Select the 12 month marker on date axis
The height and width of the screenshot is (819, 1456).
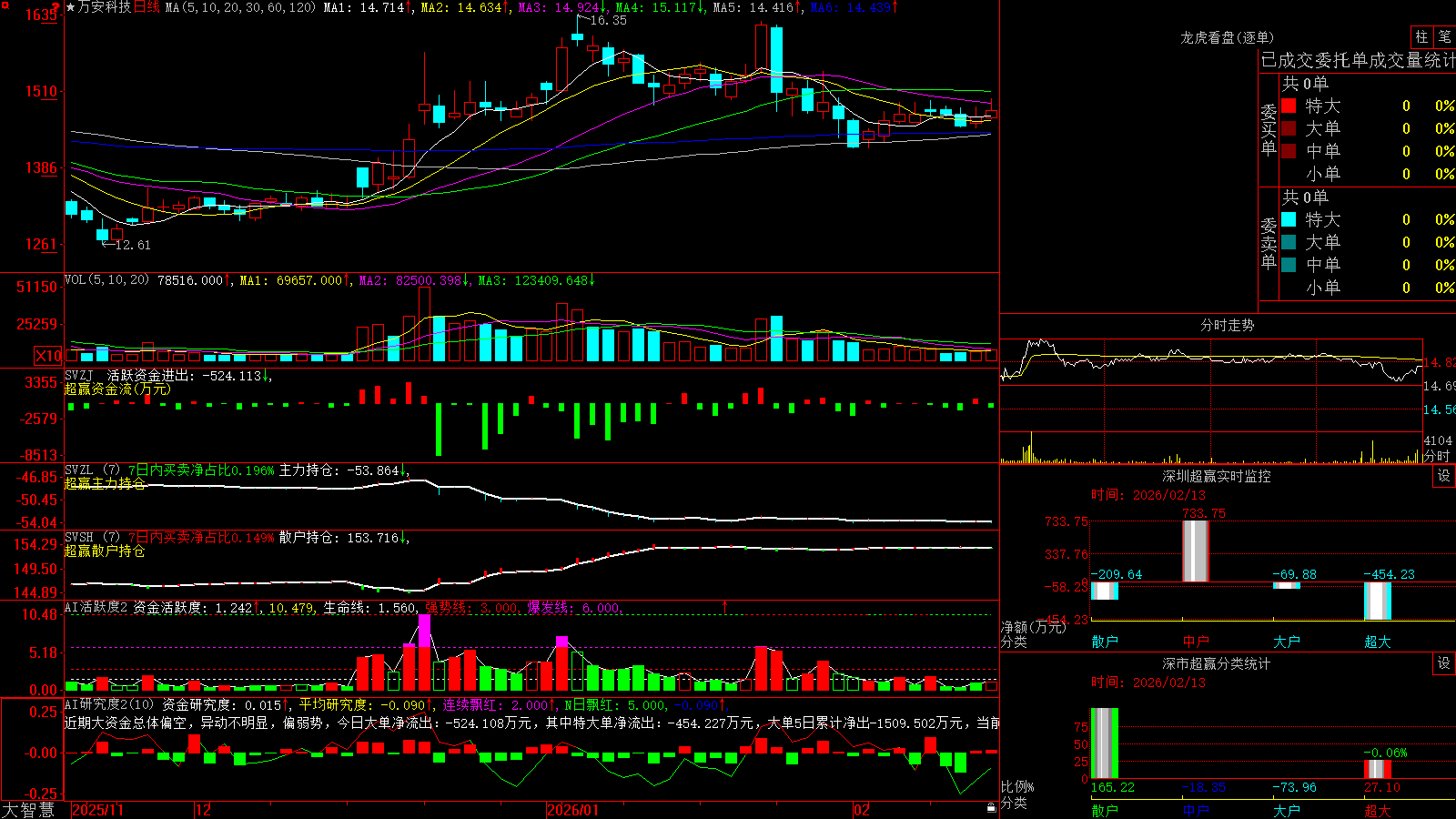pos(204,810)
